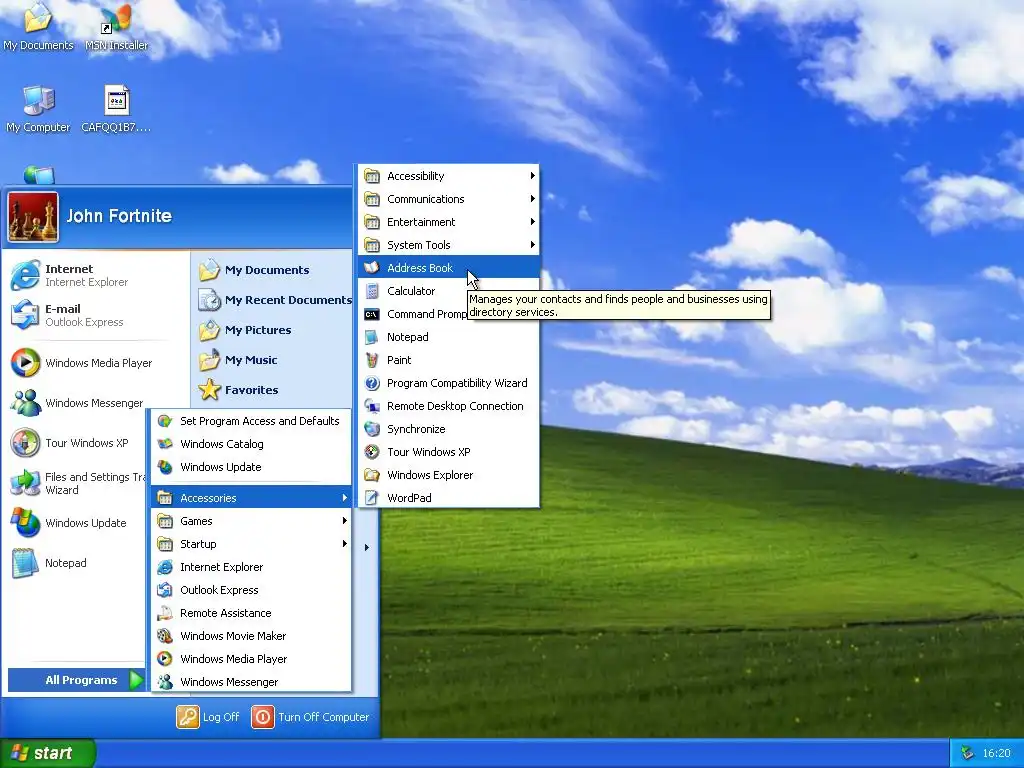Open My Music folder
The width and height of the screenshot is (1024, 768).
point(238,360)
